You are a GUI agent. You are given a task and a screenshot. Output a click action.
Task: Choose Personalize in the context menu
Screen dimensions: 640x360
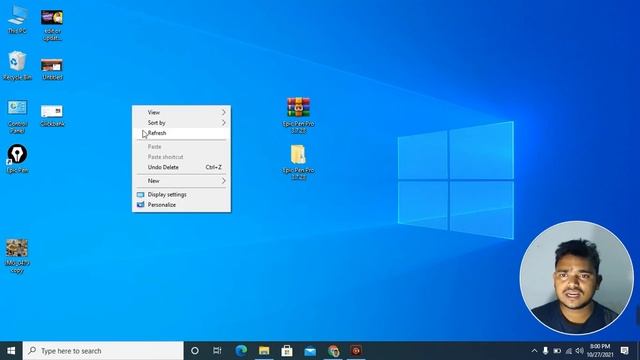(x=181, y=205)
